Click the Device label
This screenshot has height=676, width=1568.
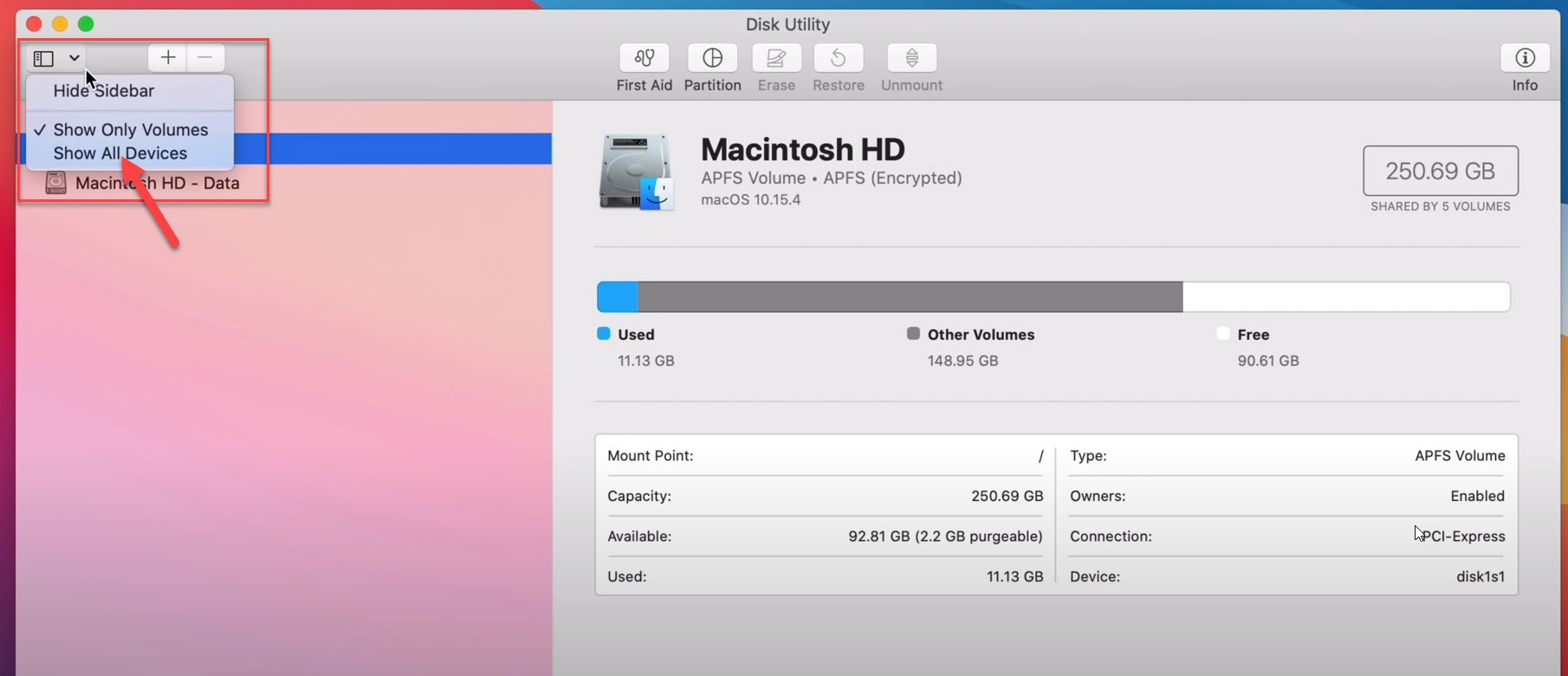1095,576
